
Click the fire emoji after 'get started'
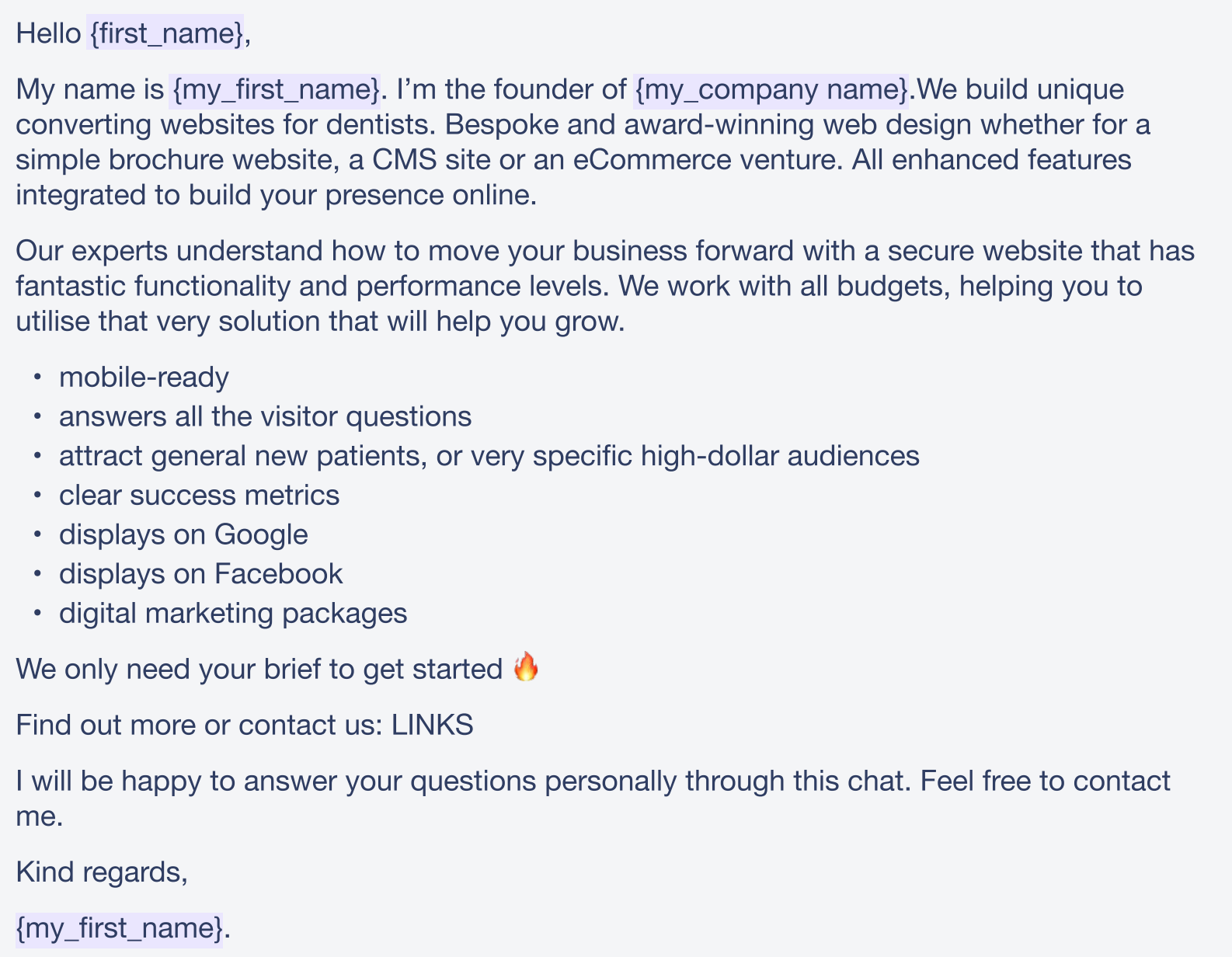coord(526,667)
